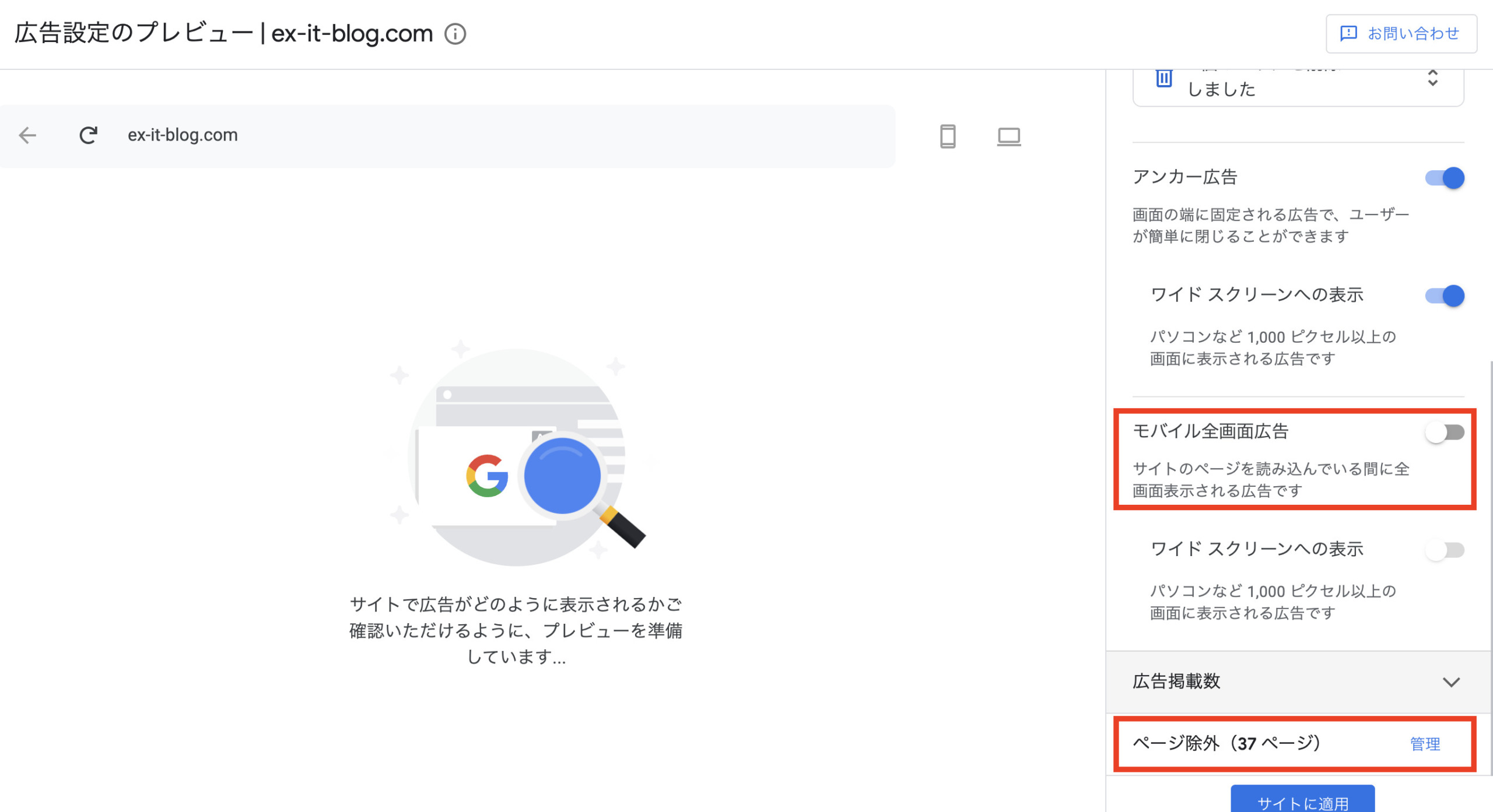This screenshot has height=812, width=1493.
Task: Click the chevron next to 広告掲載数
Action: pos(1451,682)
